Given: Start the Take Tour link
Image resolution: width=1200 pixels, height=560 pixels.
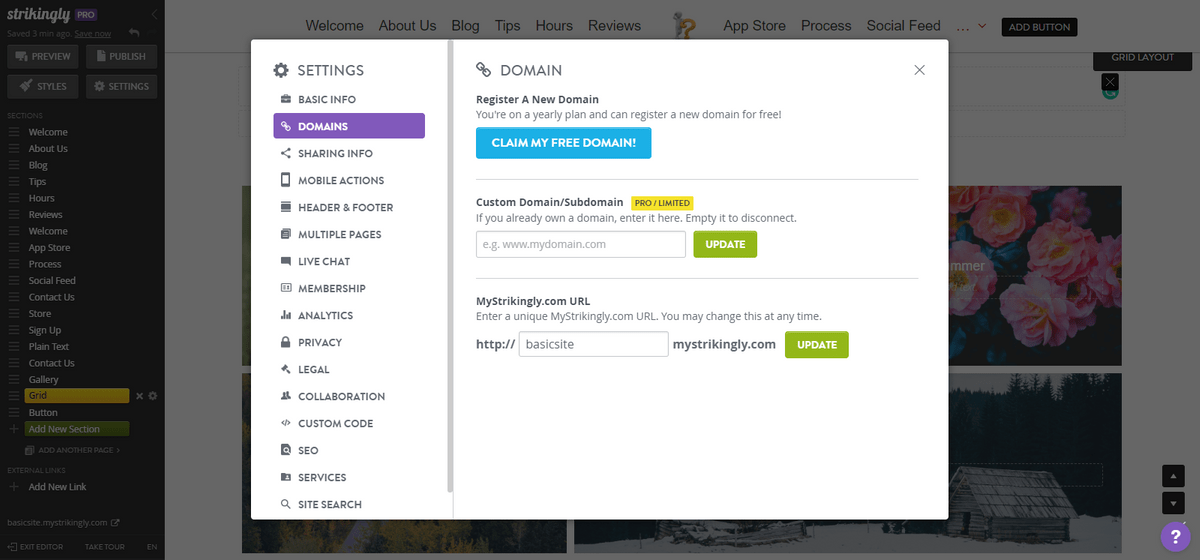Looking at the screenshot, I should click(x=104, y=547).
